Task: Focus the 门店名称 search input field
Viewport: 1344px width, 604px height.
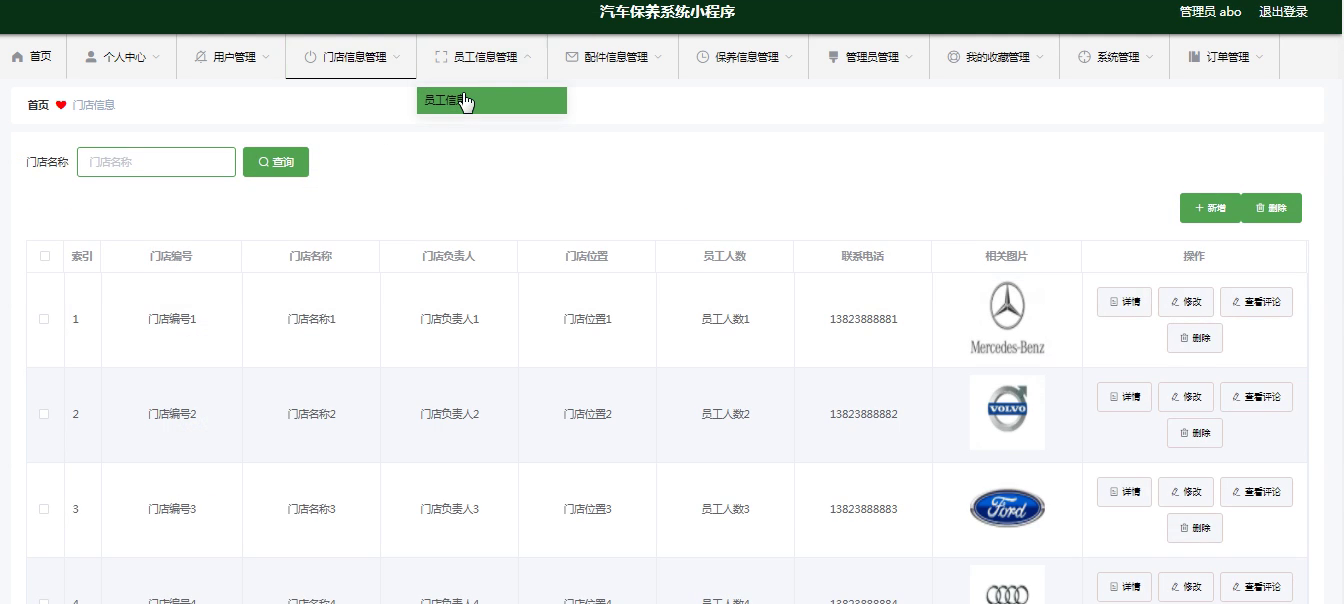Action: coord(156,162)
